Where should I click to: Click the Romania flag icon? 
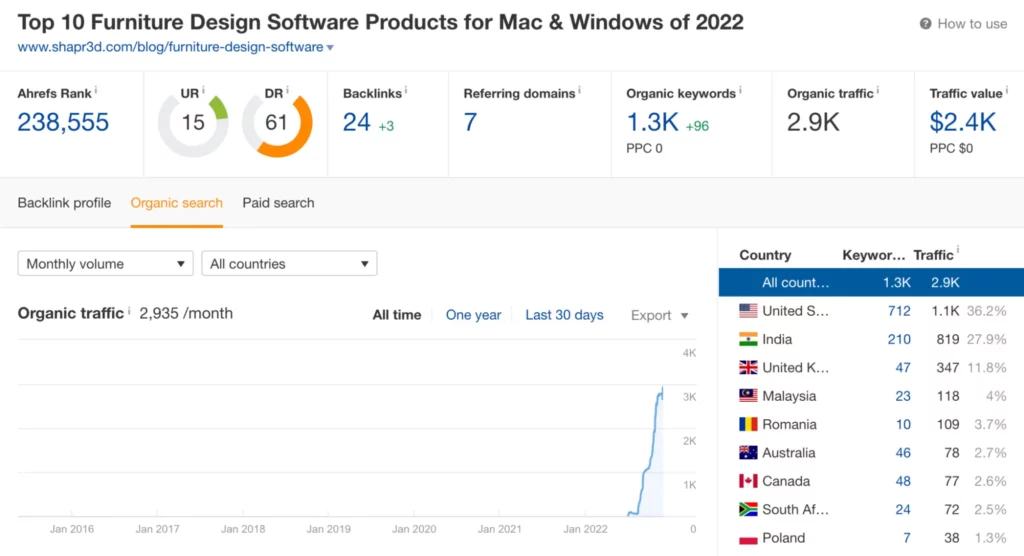pyautogui.click(x=748, y=425)
